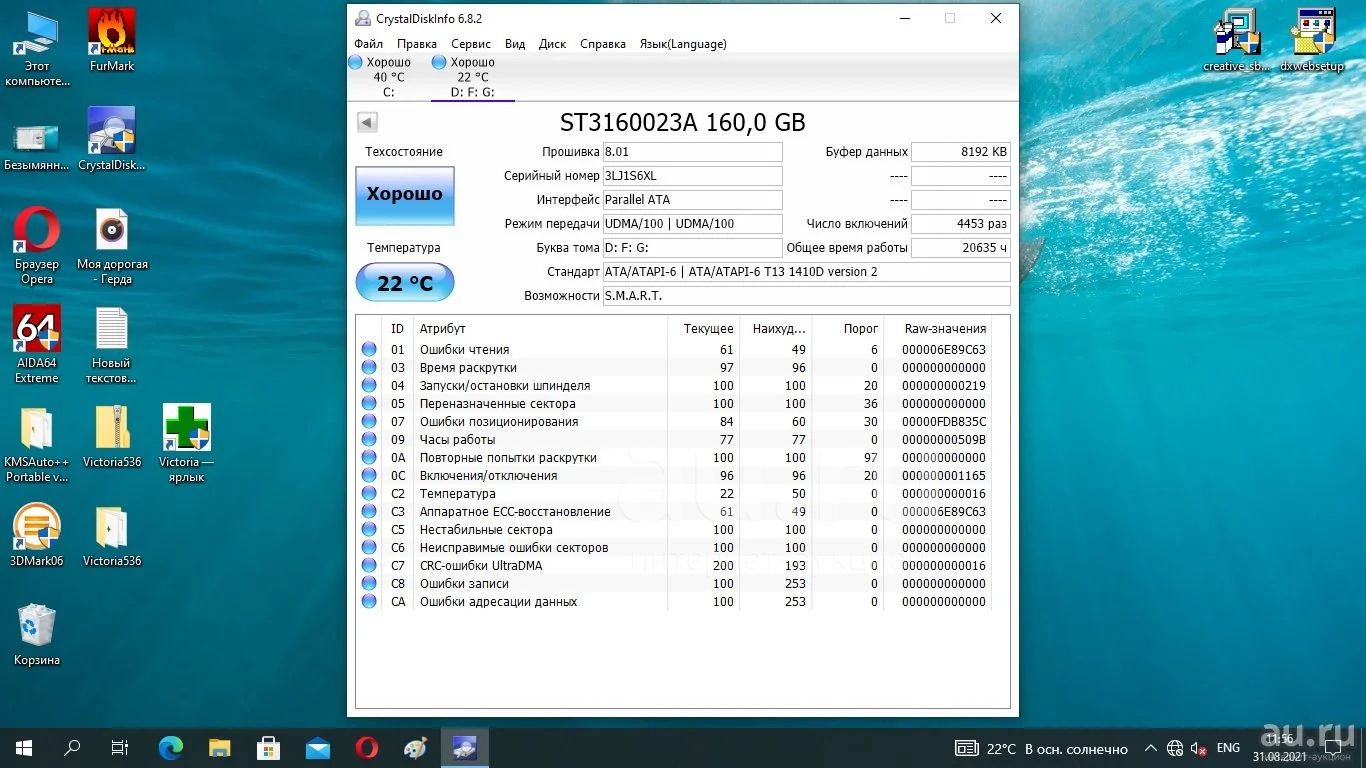The height and width of the screenshot is (768, 1366).
Task: Open the Mail app from the taskbar
Action: click(x=318, y=747)
